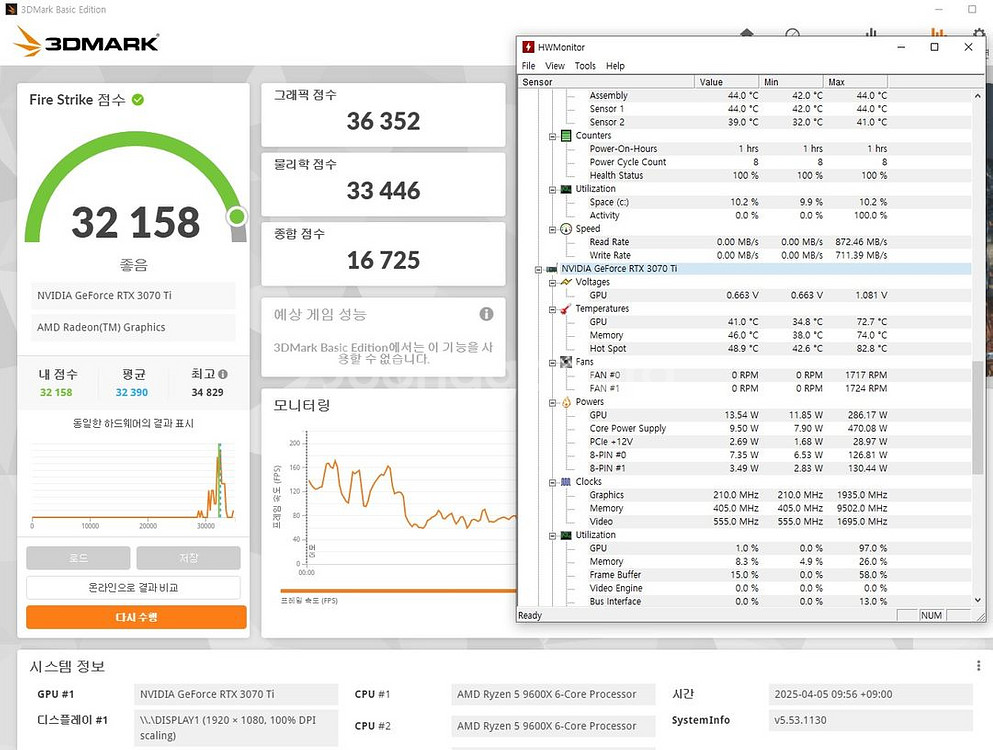Open the Help menu in HWMonitor

(x=615, y=66)
